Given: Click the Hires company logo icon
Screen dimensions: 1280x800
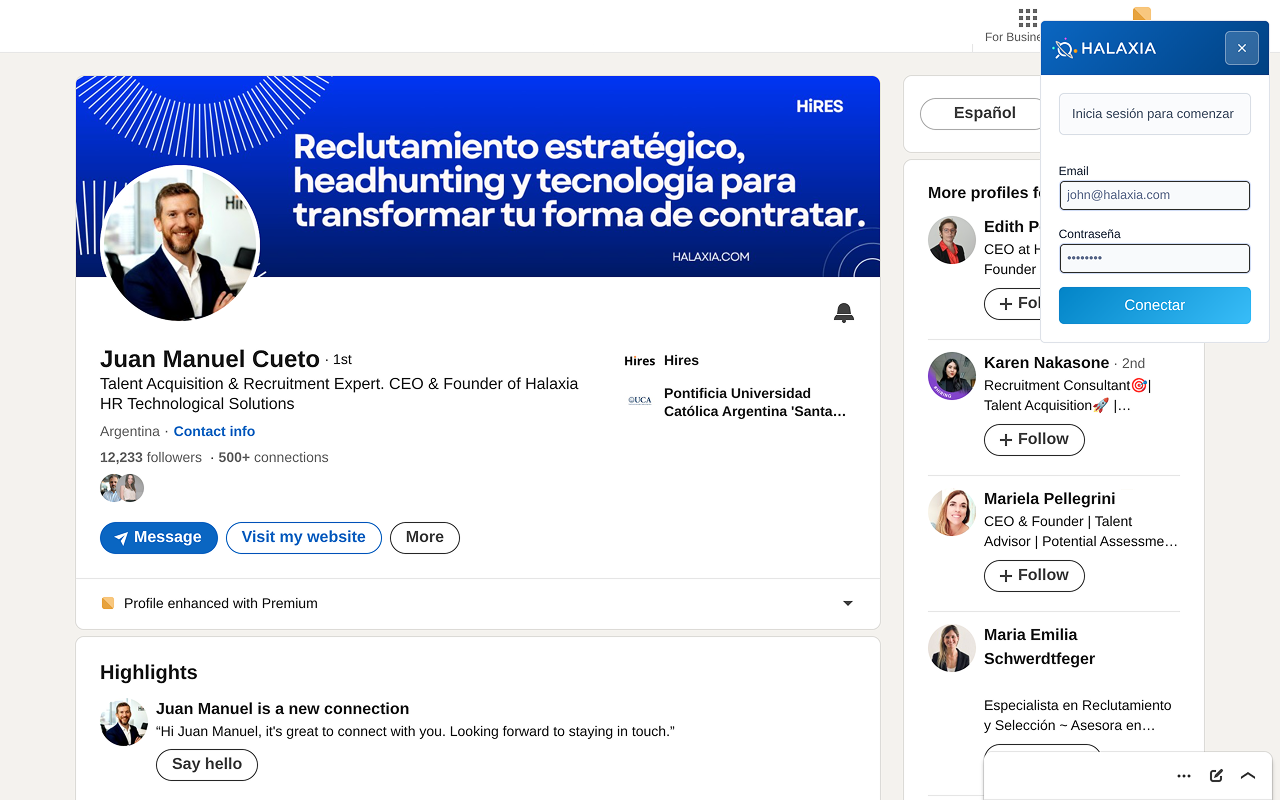Looking at the screenshot, I should click(639, 361).
